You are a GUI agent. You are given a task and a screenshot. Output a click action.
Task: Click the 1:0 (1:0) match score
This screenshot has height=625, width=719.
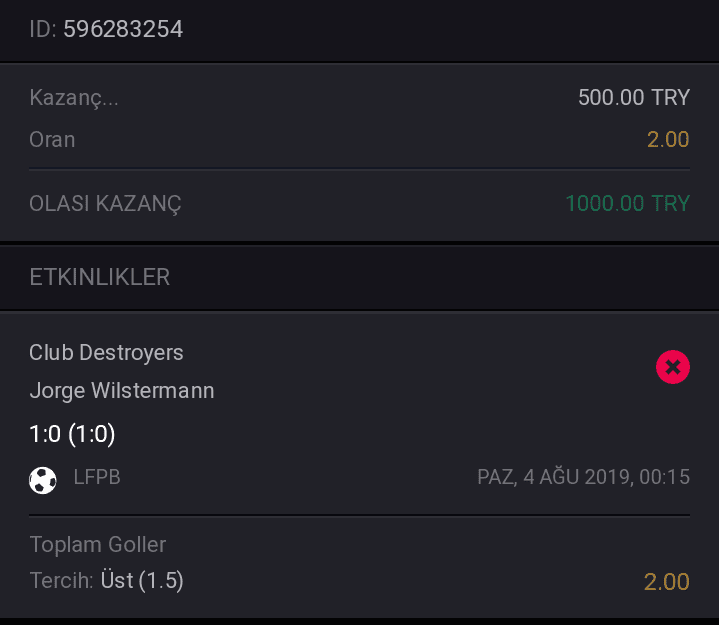(72, 434)
